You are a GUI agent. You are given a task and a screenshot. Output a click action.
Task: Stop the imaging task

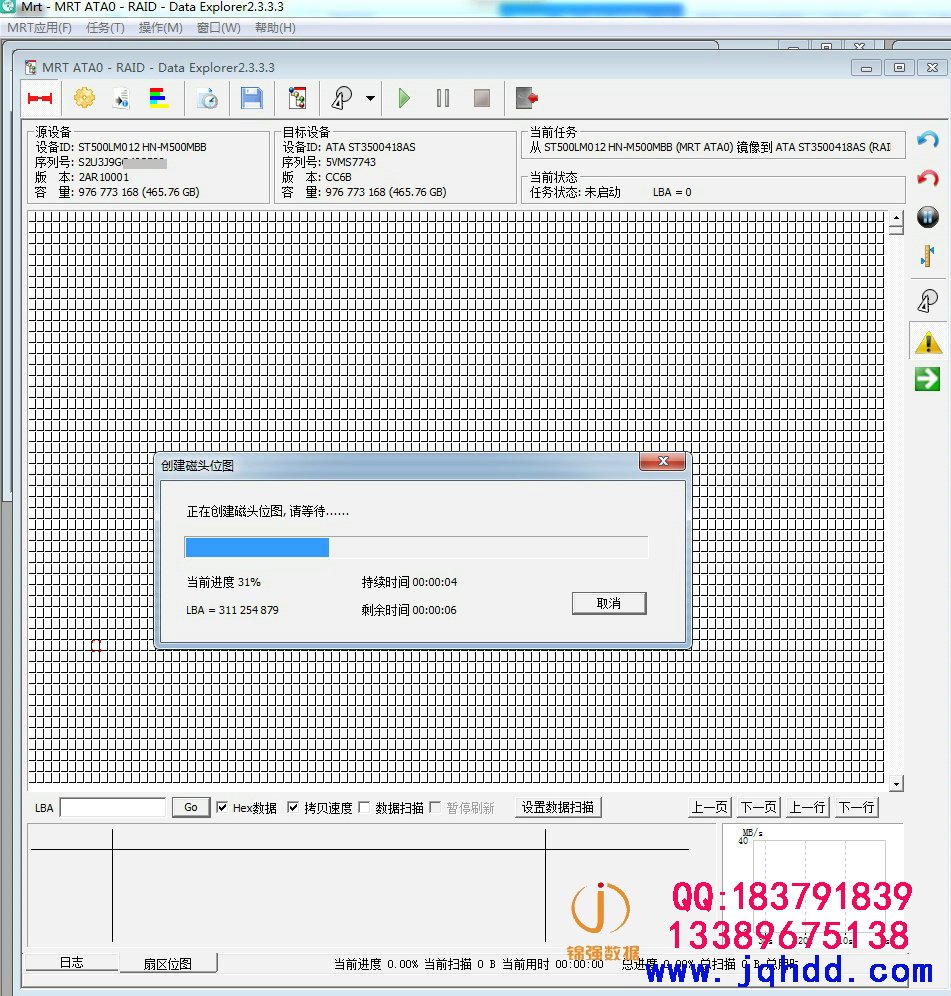tap(482, 98)
